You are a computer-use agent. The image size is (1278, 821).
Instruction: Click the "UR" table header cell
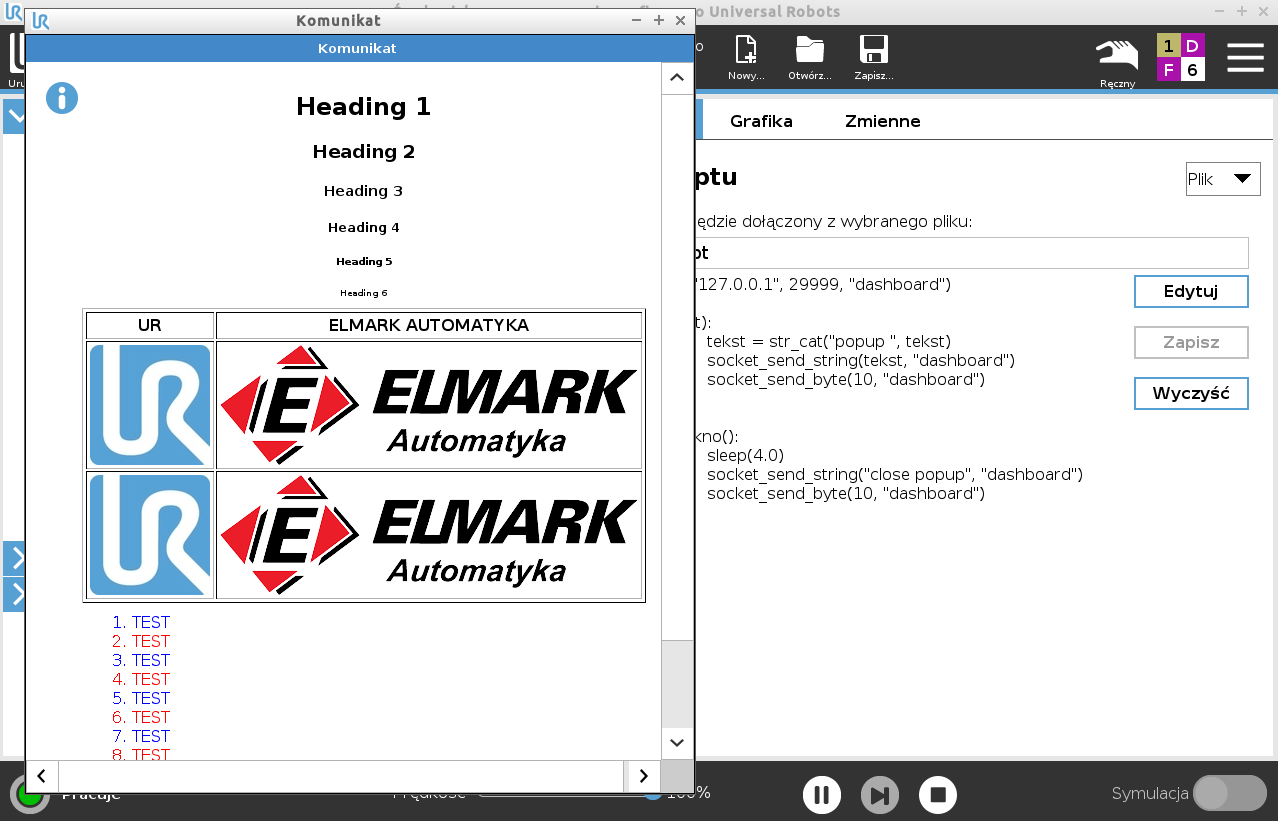coord(150,325)
